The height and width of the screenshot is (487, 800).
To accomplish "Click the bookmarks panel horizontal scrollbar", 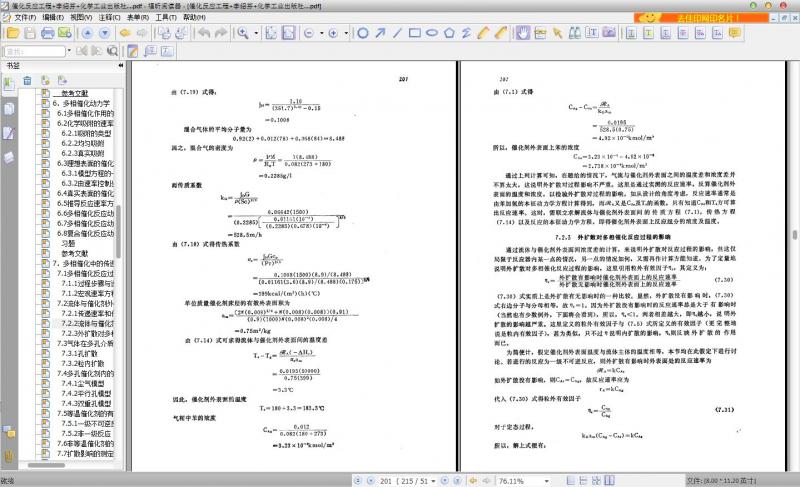I will tap(46, 465).
